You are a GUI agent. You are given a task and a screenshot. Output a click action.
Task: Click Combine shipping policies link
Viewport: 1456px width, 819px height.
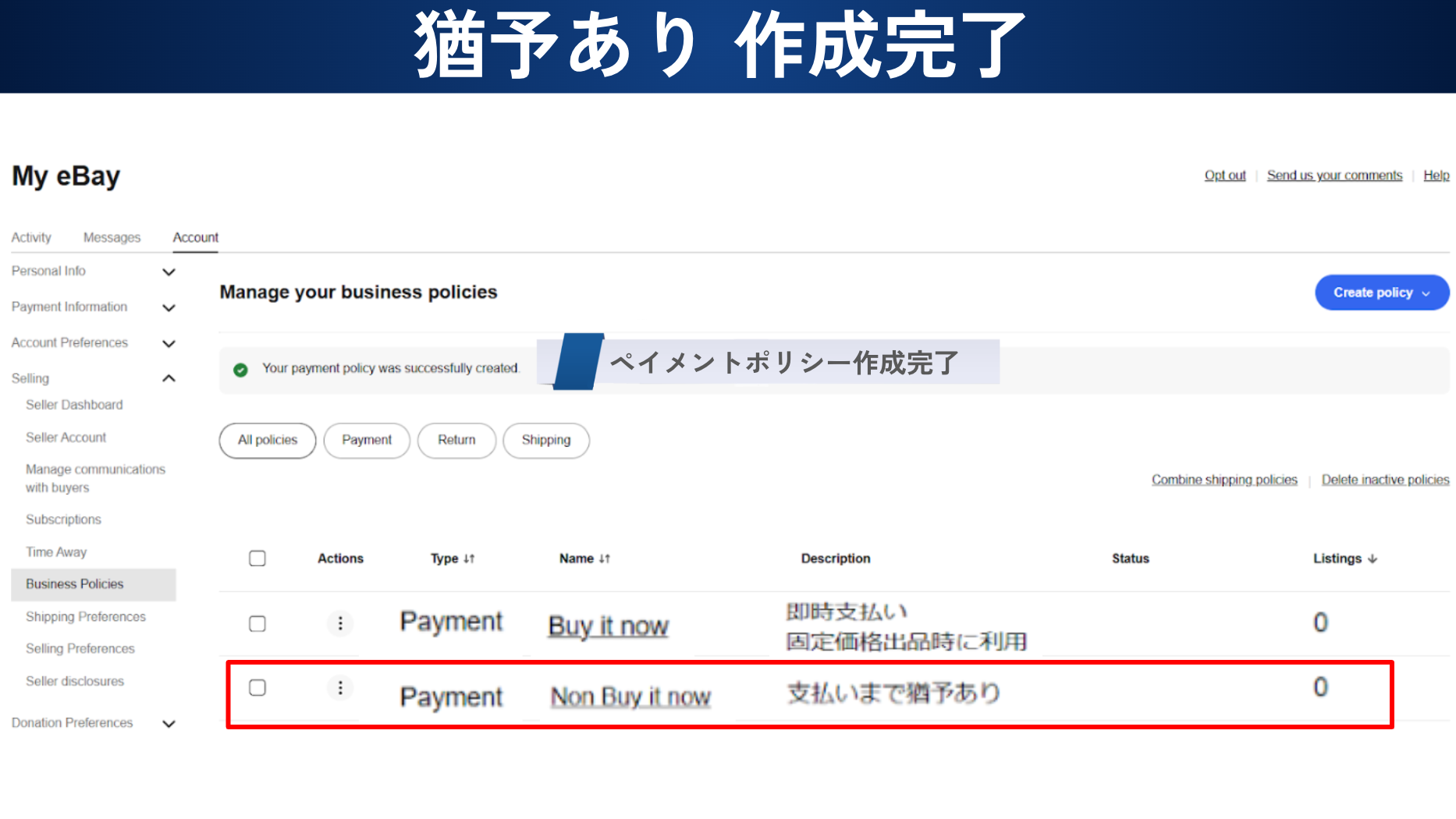pos(1224,480)
